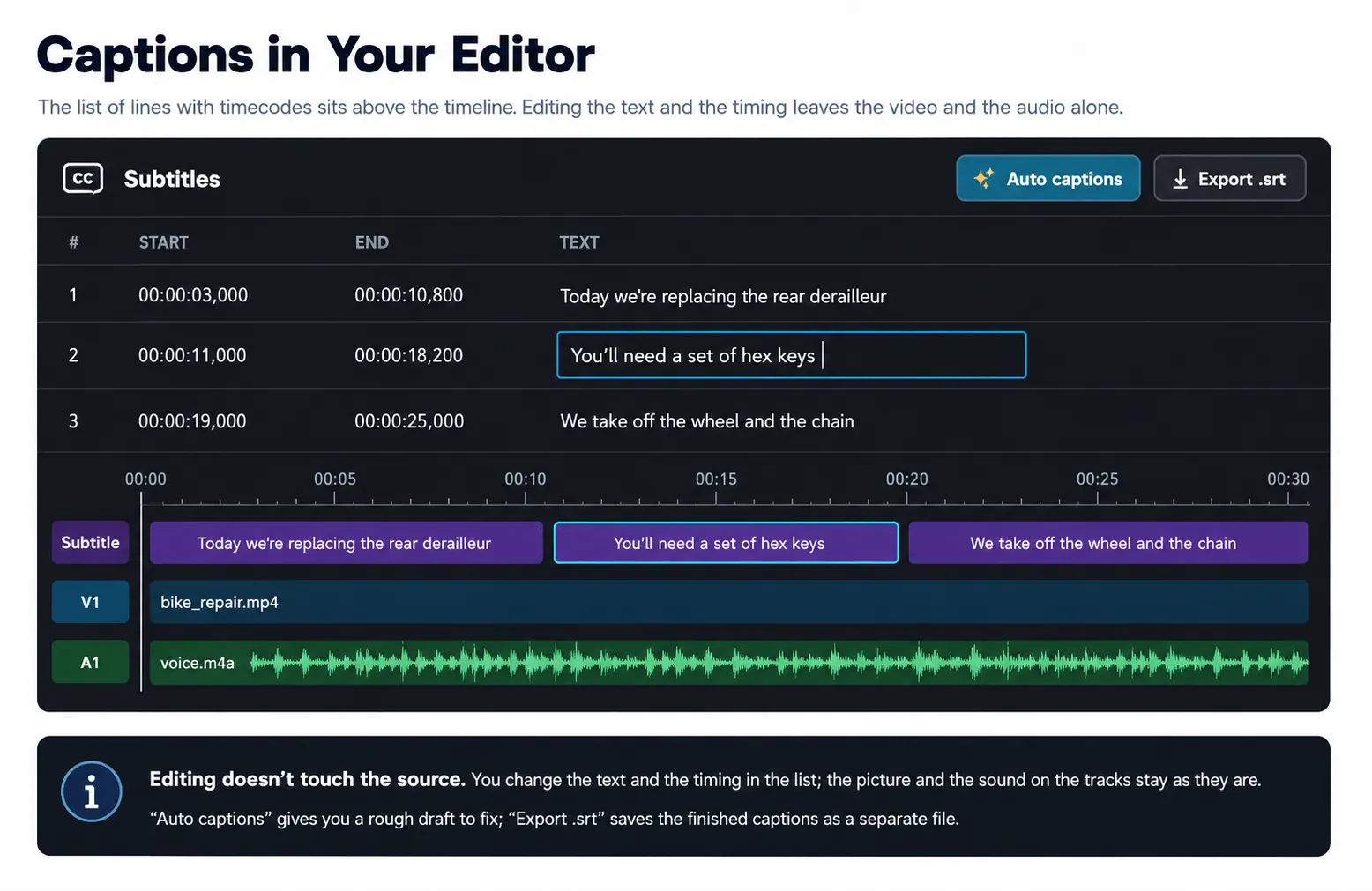Click the Auto captions button

coord(1048,179)
